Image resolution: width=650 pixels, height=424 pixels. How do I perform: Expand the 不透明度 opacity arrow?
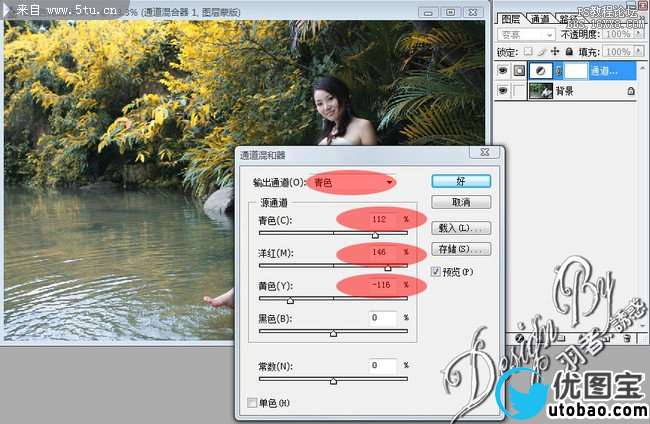[x=637, y=33]
